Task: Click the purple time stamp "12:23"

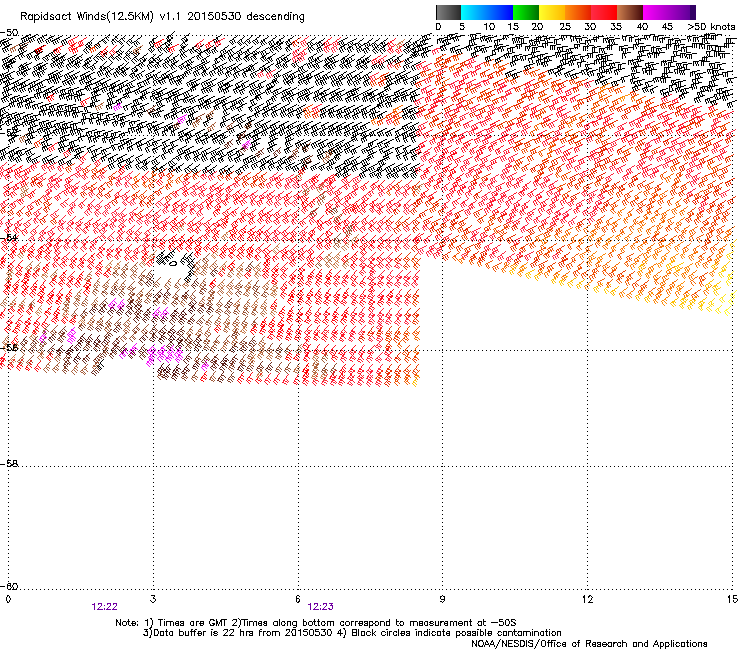Action: 320,607
